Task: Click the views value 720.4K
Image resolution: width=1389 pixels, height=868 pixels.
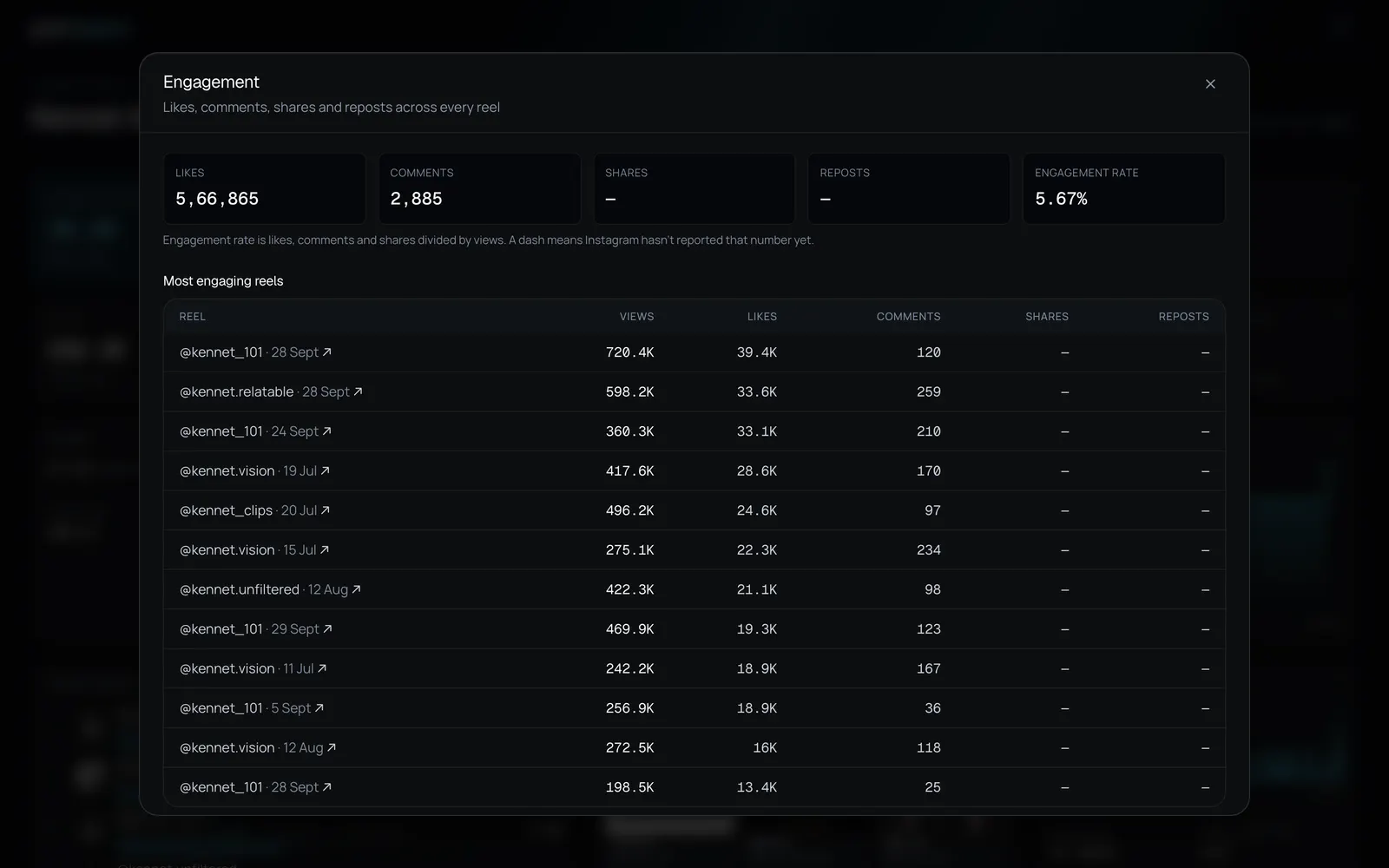Action: pos(629,352)
